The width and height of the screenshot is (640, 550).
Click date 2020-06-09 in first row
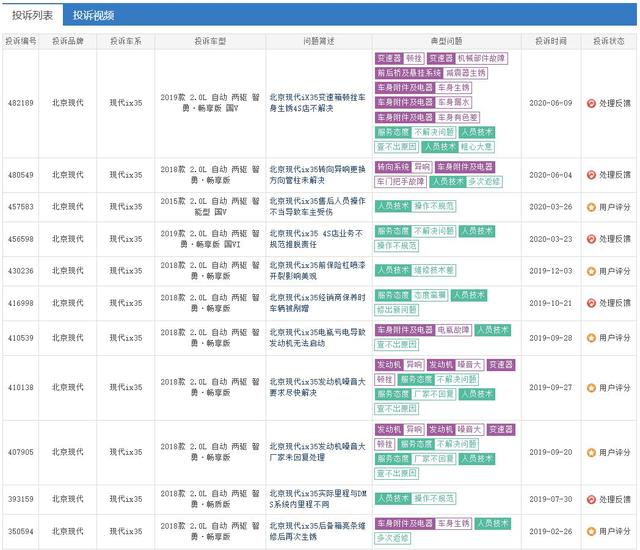pos(551,103)
